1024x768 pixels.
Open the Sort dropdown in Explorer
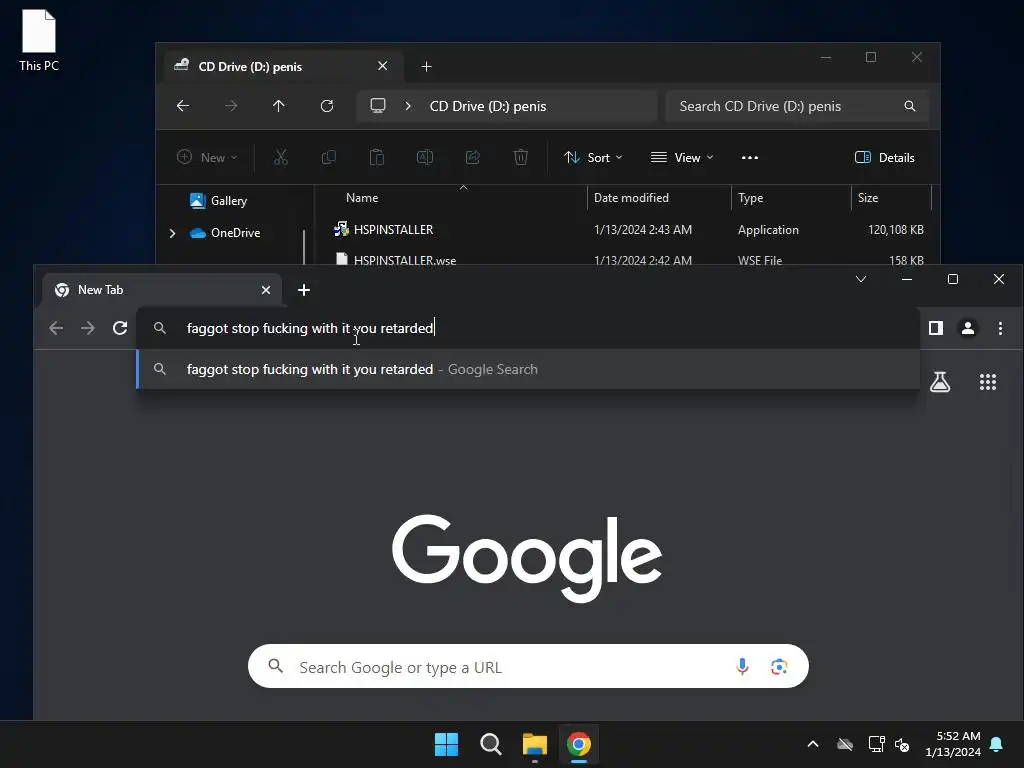click(593, 157)
